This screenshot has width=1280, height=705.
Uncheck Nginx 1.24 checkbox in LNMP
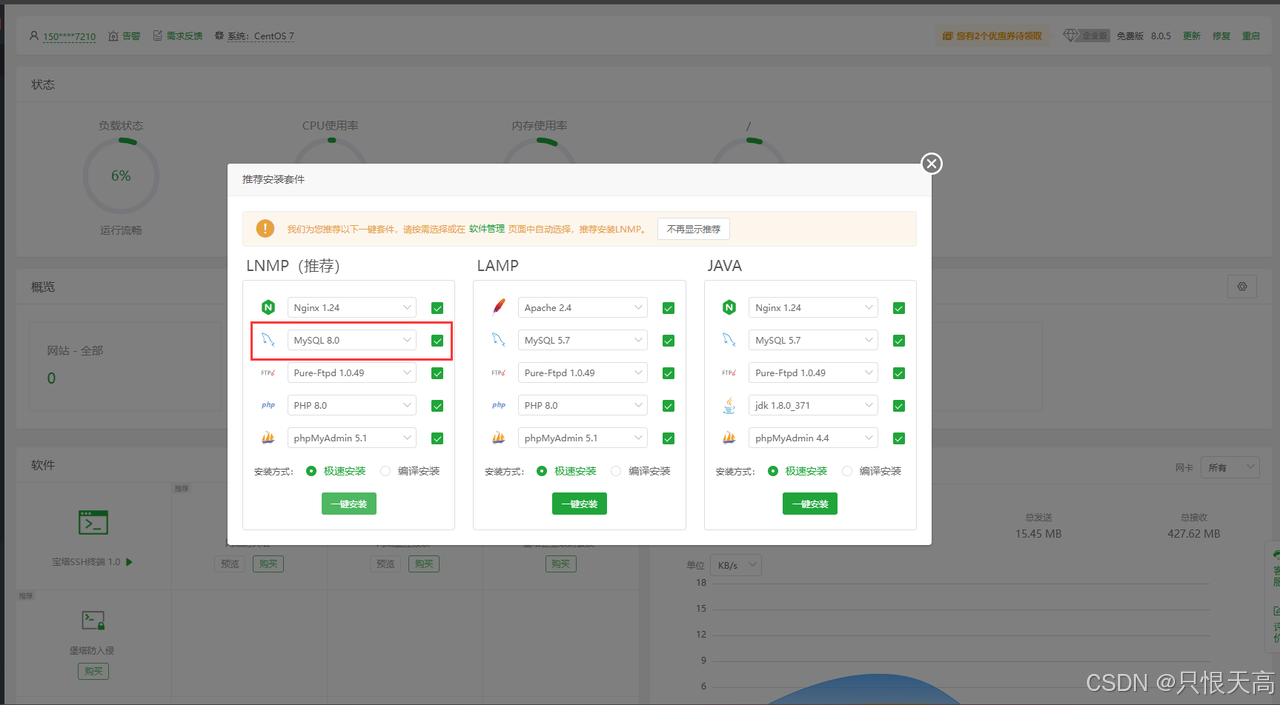pyautogui.click(x=437, y=308)
